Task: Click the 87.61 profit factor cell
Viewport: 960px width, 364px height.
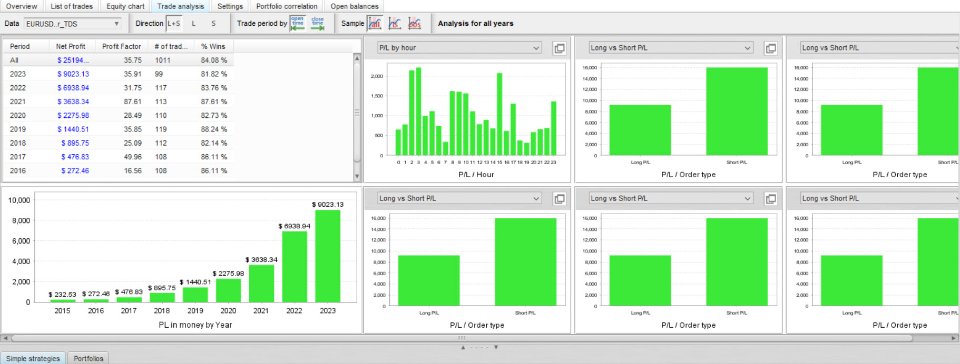Action: click(x=133, y=102)
